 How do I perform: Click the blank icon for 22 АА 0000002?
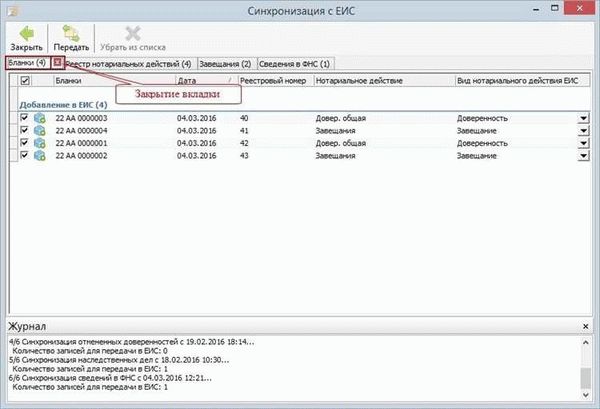(39, 156)
